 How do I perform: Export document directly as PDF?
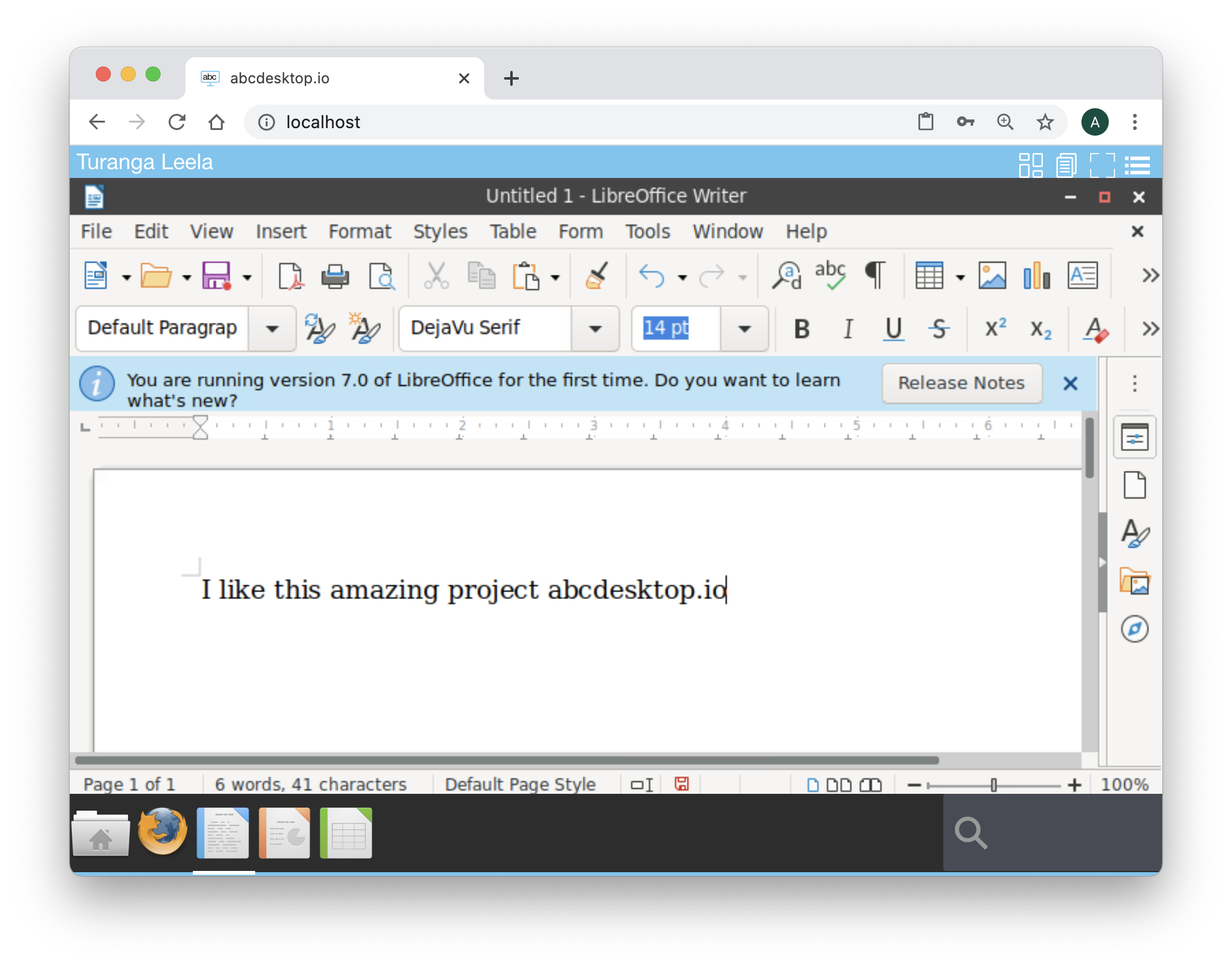pos(291,276)
